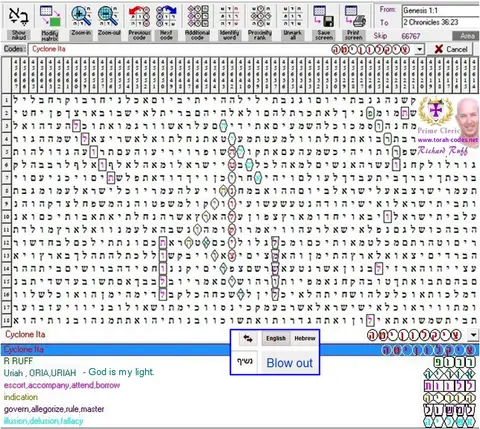The width and height of the screenshot is (480, 429).
Task: Open the Codes dropdown arrow
Action: coord(420,50)
